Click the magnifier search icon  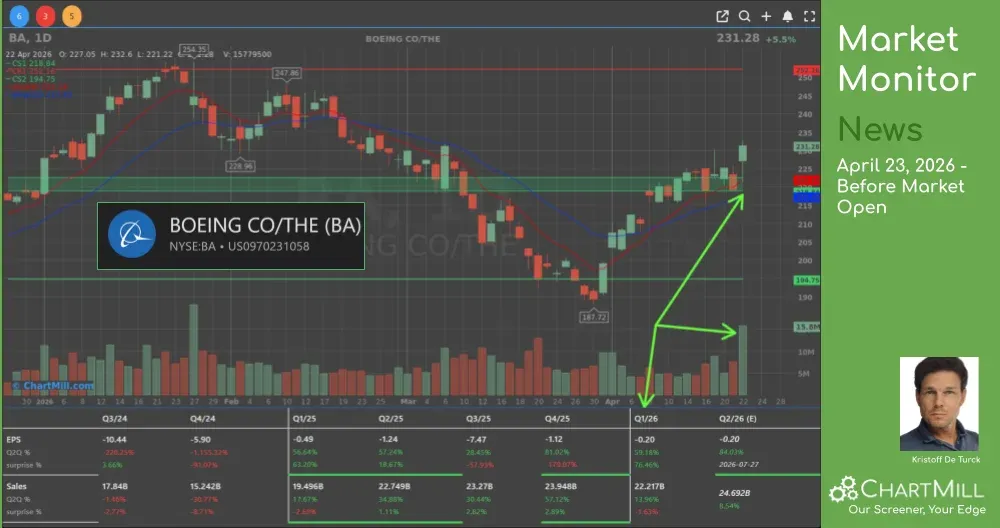click(744, 17)
